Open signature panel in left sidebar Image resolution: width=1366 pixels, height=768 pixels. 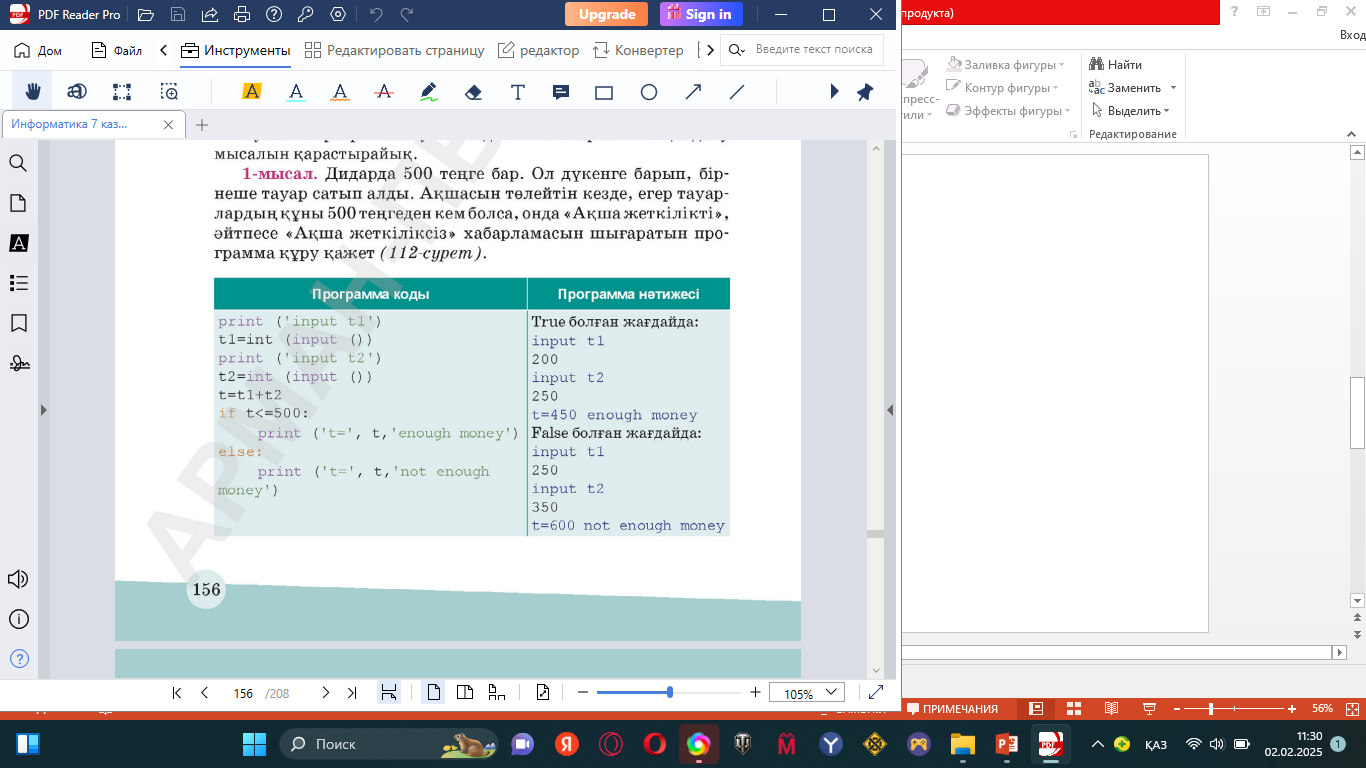click(18, 363)
